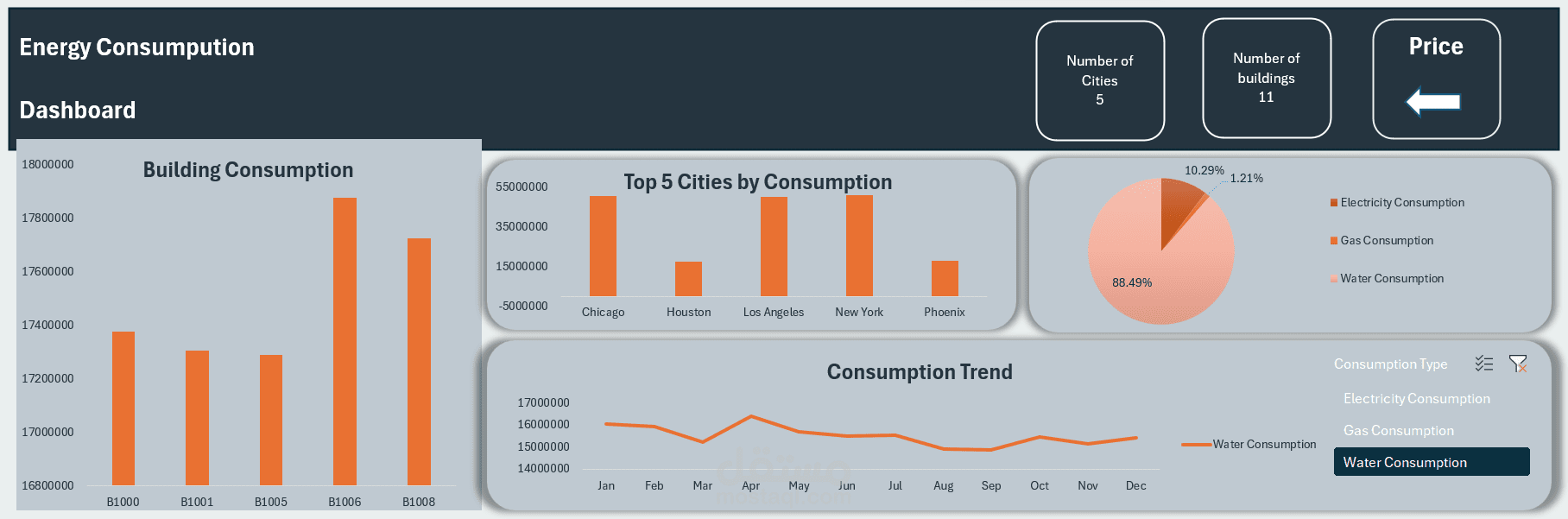
Task: Select the Building Consumption chart title
Action: click(x=248, y=170)
